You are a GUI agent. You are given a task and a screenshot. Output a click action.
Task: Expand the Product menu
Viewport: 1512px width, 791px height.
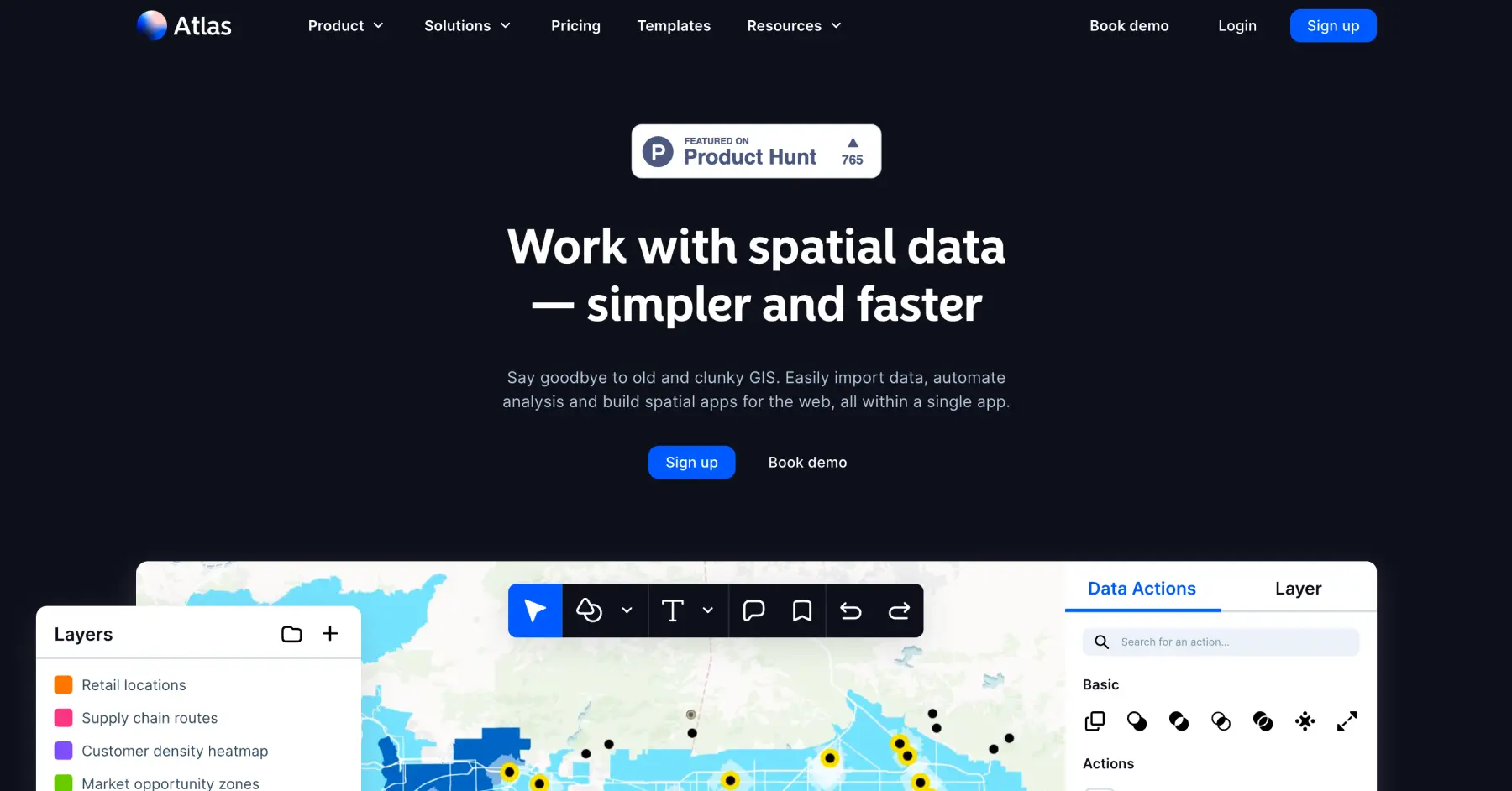(x=345, y=26)
